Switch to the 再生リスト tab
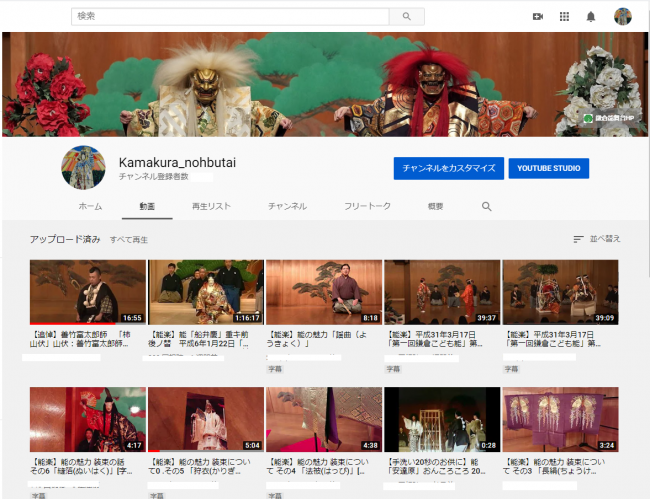 [x=212, y=206]
